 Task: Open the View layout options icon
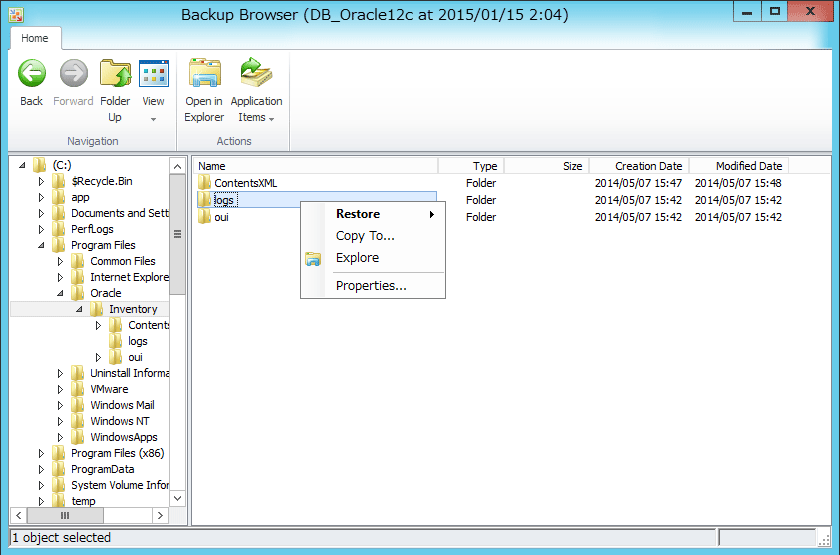point(153,73)
